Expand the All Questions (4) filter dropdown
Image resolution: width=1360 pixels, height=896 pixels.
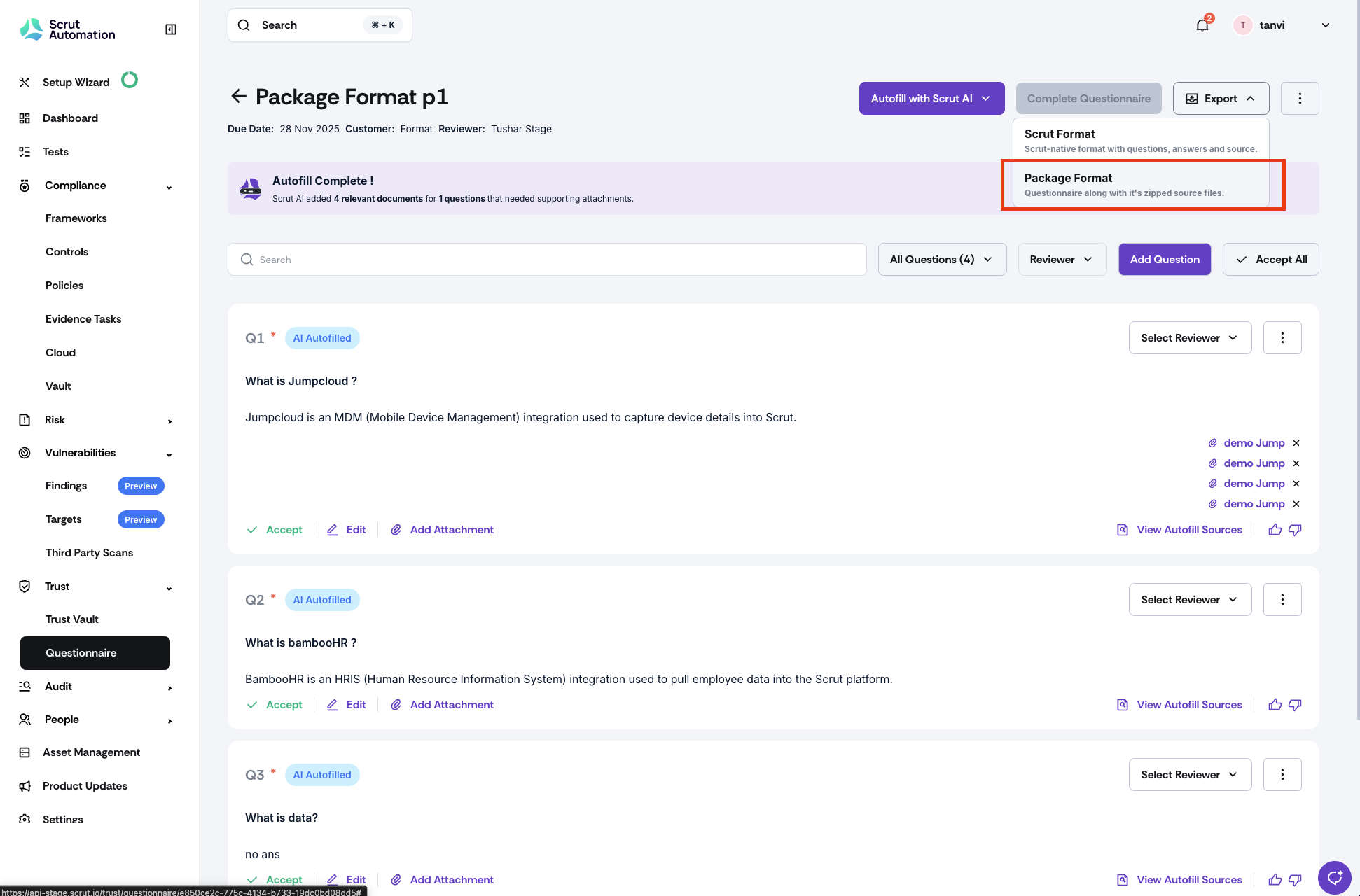point(941,260)
